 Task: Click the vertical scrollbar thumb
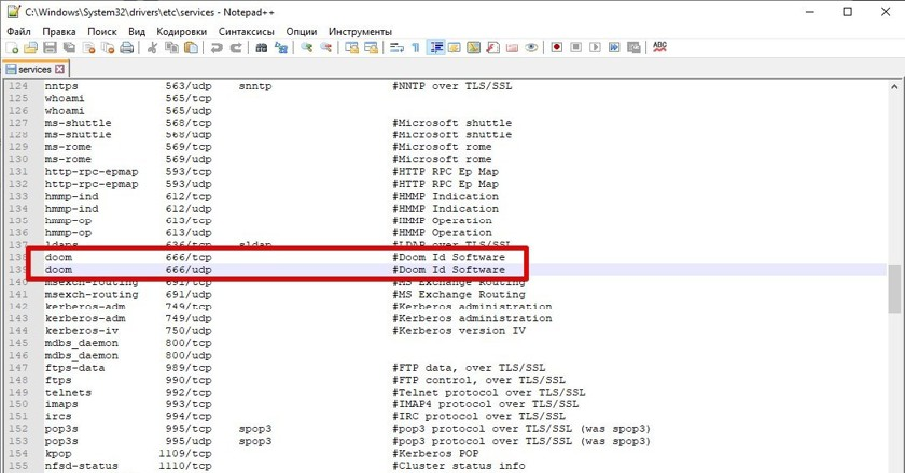[x=894, y=287]
